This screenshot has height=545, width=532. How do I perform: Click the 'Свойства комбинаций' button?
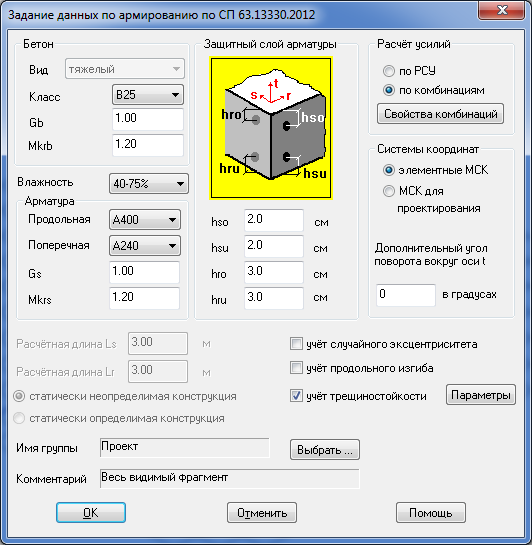[440, 114]
